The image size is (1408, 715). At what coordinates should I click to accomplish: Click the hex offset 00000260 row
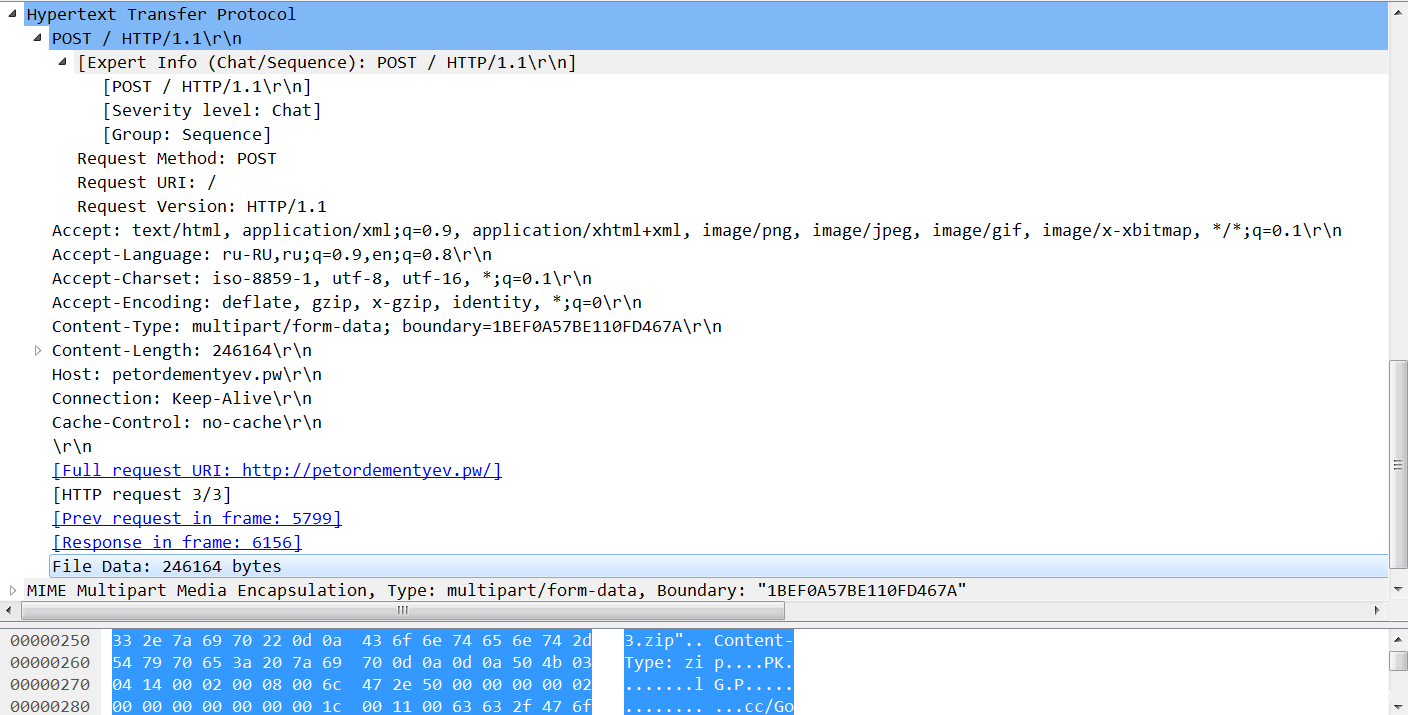[x=50, y=662]
